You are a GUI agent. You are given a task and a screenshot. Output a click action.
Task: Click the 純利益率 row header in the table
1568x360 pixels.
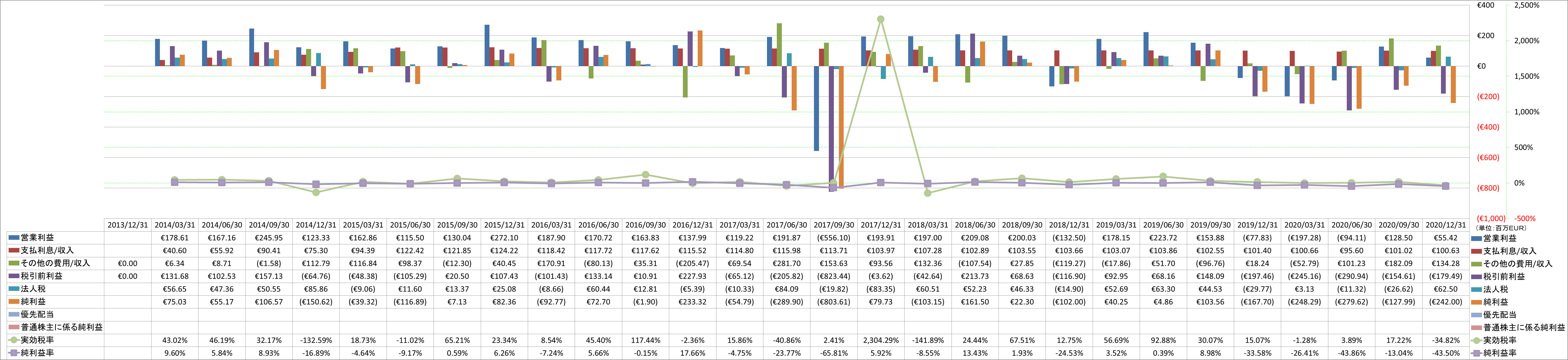point(55,353)
